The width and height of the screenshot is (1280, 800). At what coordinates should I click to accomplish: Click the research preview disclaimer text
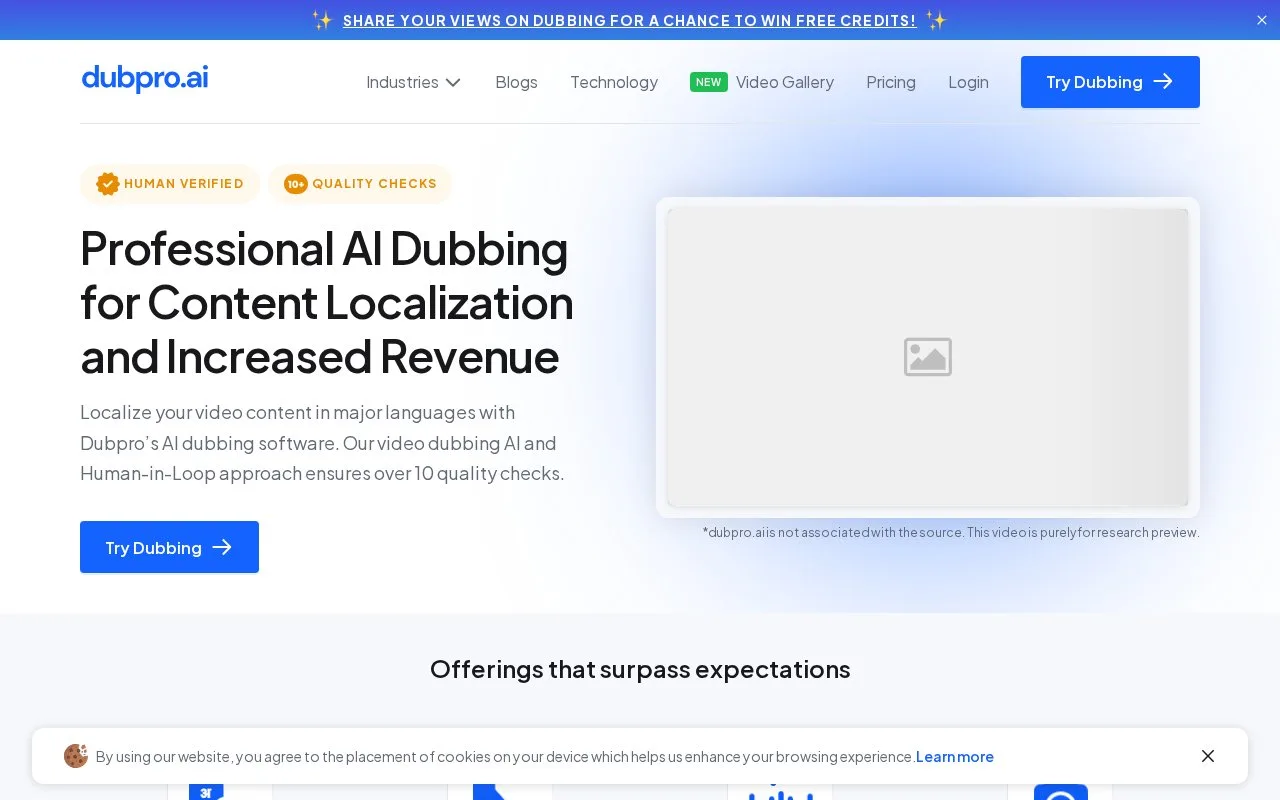(951, 532)
